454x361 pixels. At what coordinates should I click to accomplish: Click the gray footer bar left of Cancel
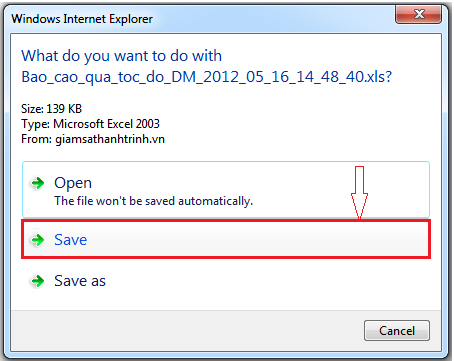click(x=187, y=330)
